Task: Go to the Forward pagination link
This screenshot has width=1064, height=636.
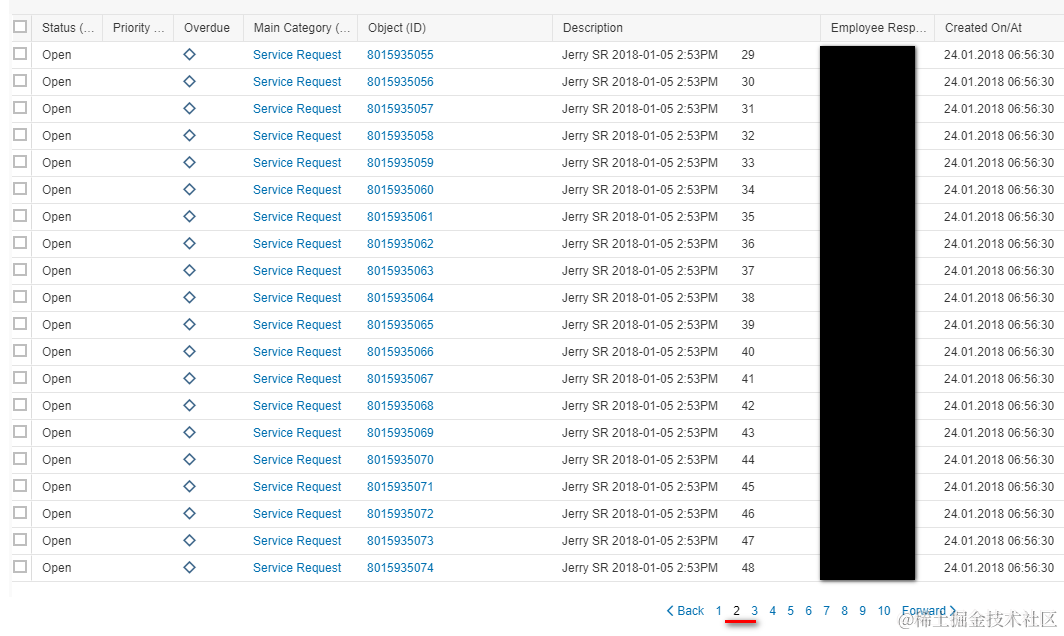Action: [928, 611]
